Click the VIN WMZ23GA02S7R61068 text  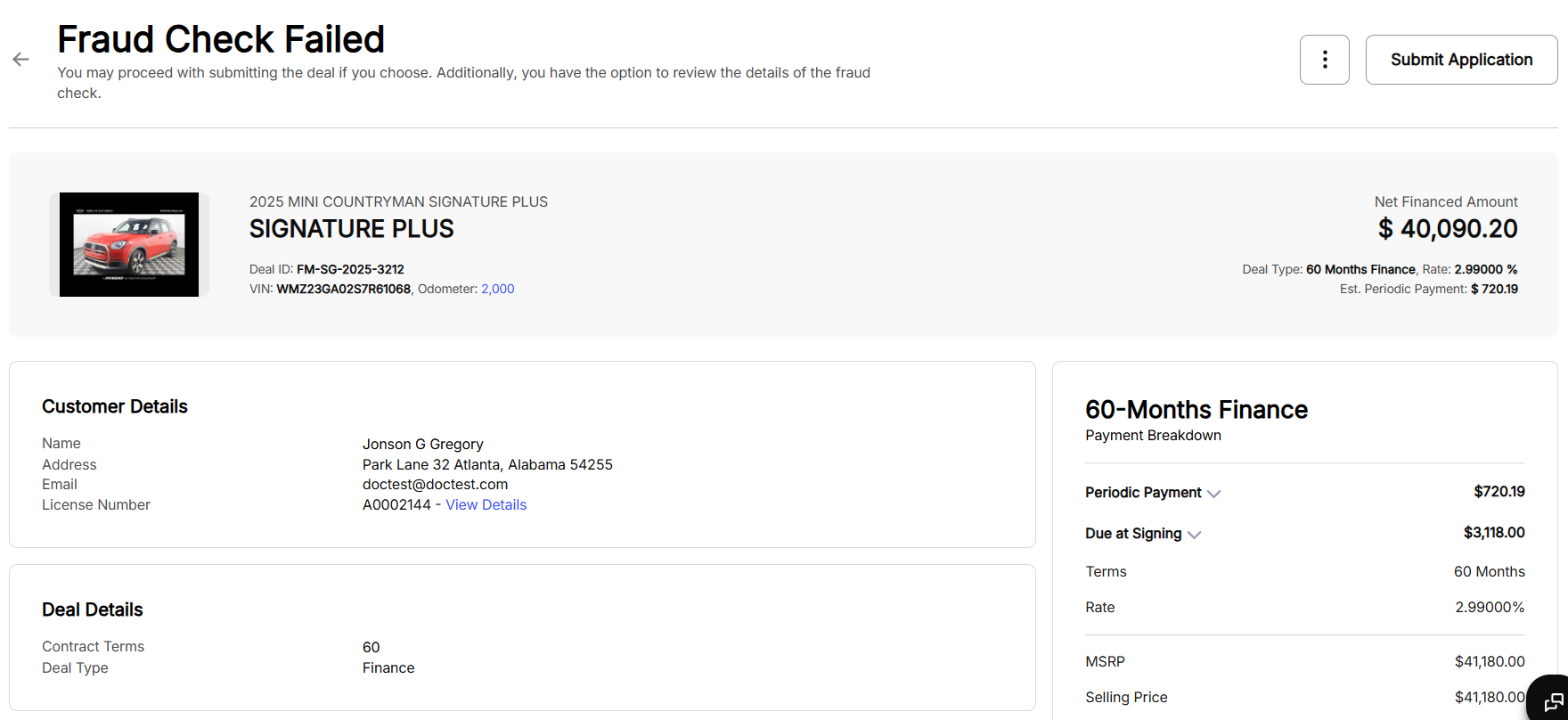[x=343, y=289]
